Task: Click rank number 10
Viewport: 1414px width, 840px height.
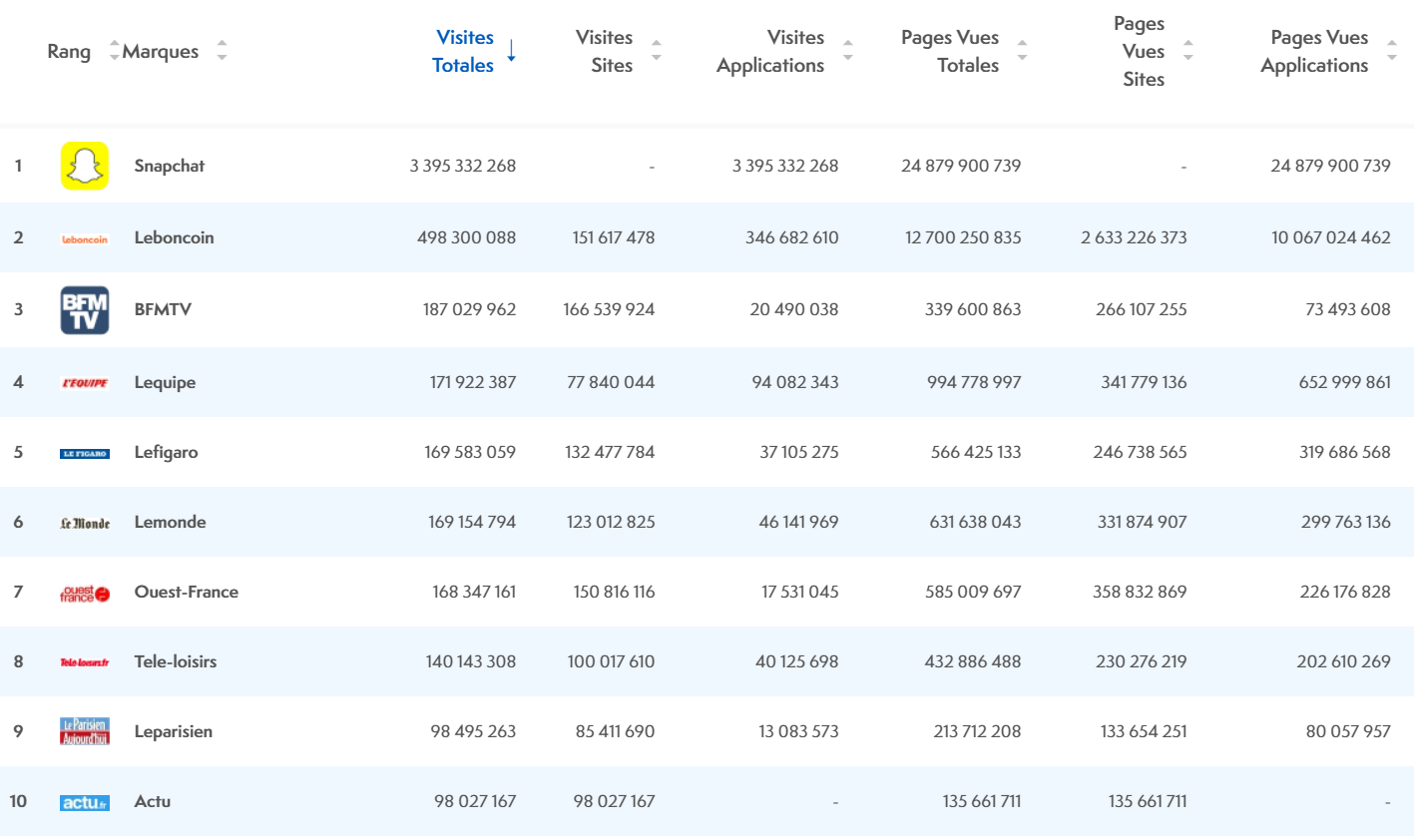Action: coord(18,801)
